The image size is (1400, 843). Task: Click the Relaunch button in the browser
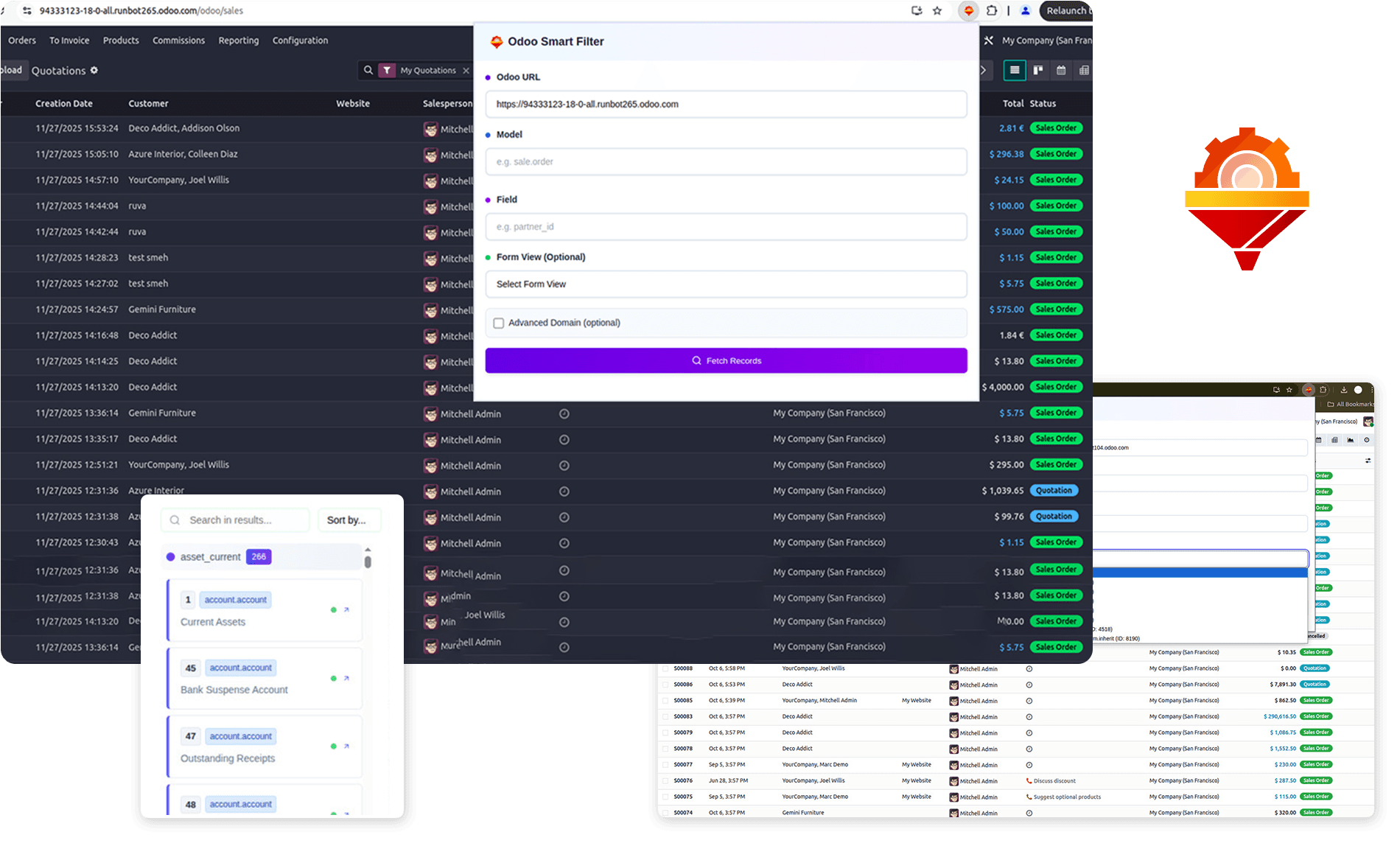1066,11
